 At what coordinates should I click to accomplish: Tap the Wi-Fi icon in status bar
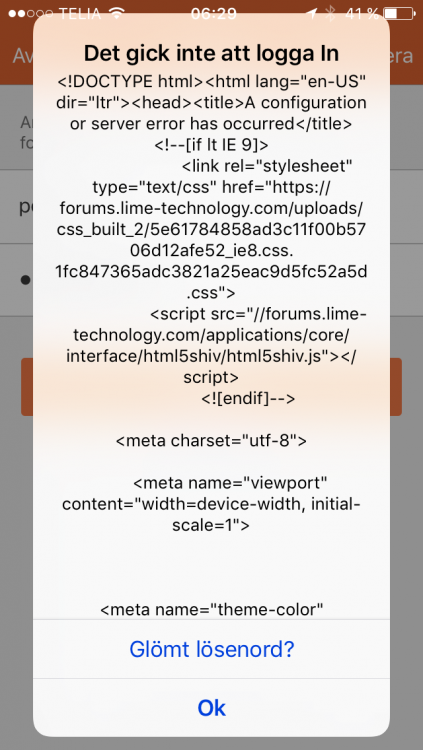point(116,13)
